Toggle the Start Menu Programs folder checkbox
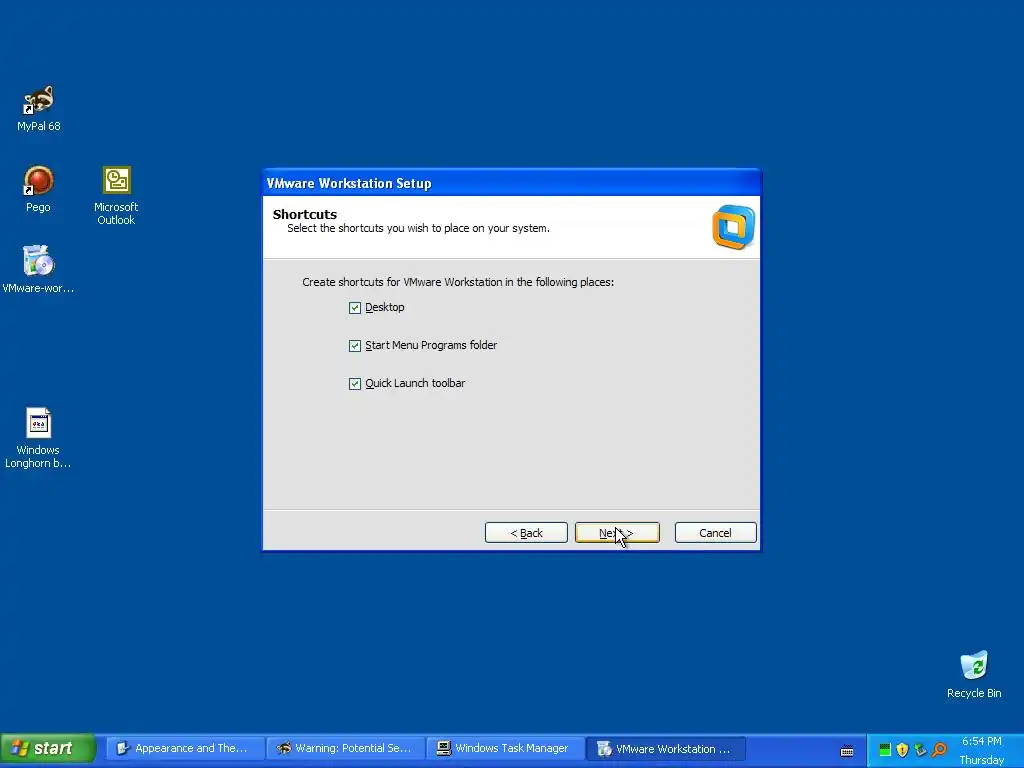This screenshot has height=768, width=1024. point(355,345)
